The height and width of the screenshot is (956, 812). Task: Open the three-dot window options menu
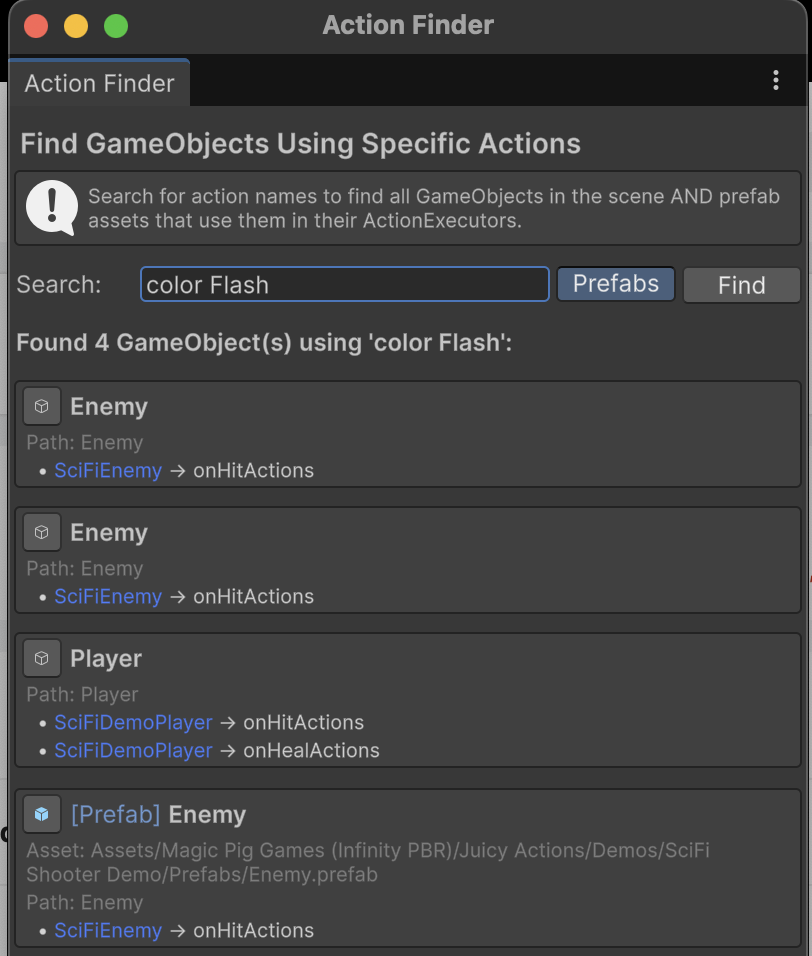776,82
